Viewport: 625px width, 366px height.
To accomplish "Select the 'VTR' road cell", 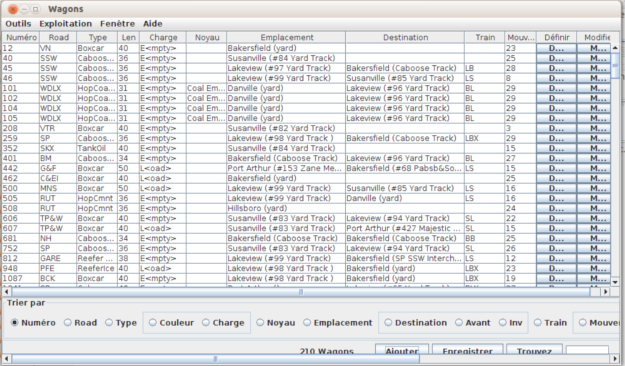I will click(x=58, y=128).
